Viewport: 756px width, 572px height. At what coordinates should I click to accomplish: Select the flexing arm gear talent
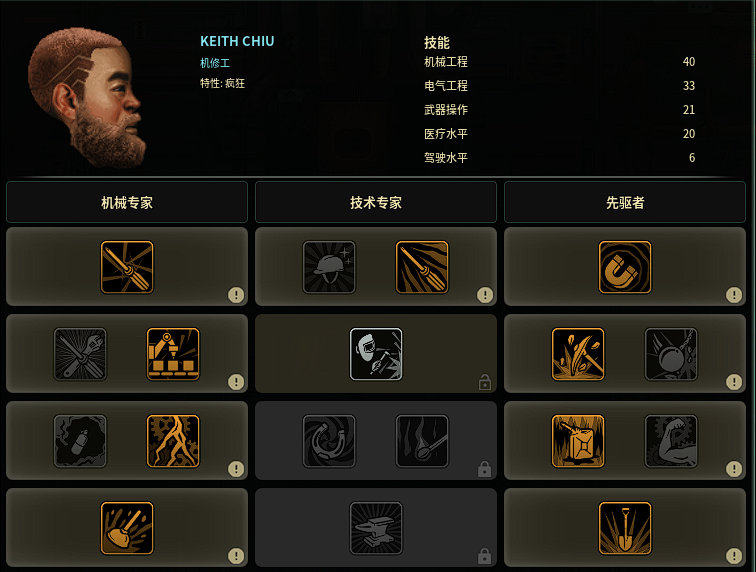671,441
